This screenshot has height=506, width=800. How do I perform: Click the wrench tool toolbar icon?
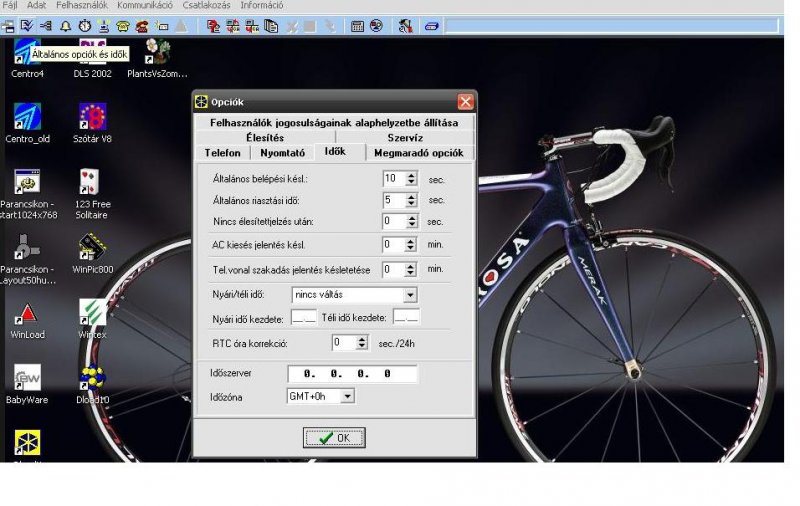coord(406,26)
